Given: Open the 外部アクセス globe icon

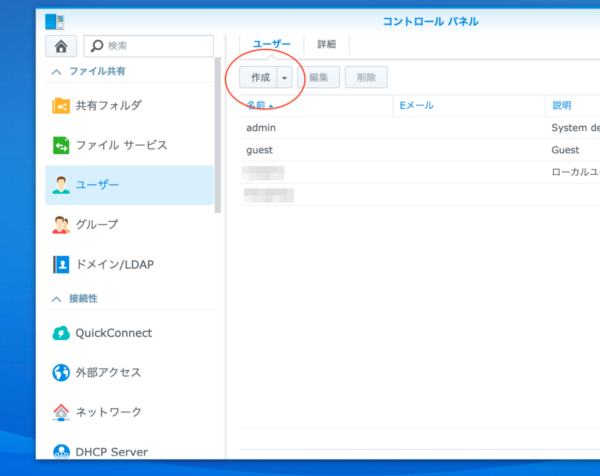Looking at the screenshot, I should [x=61, y=373].
